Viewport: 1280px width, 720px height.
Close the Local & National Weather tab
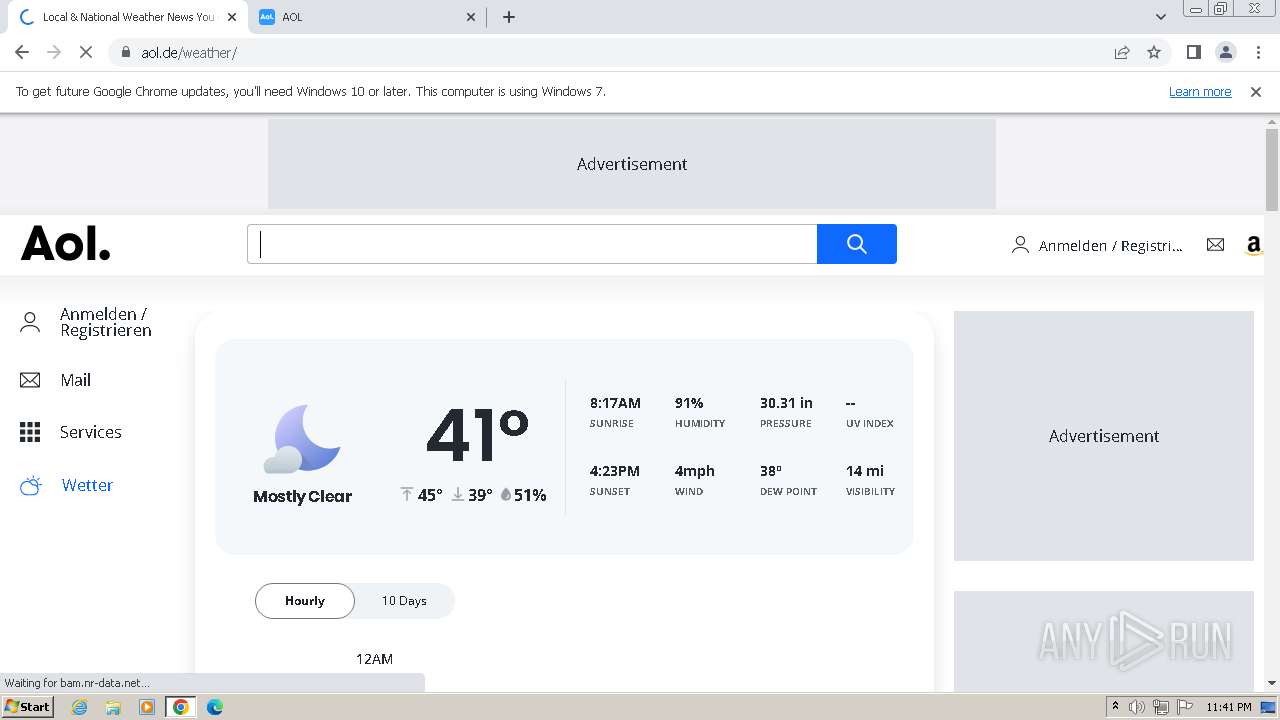(x=232, y=17)
